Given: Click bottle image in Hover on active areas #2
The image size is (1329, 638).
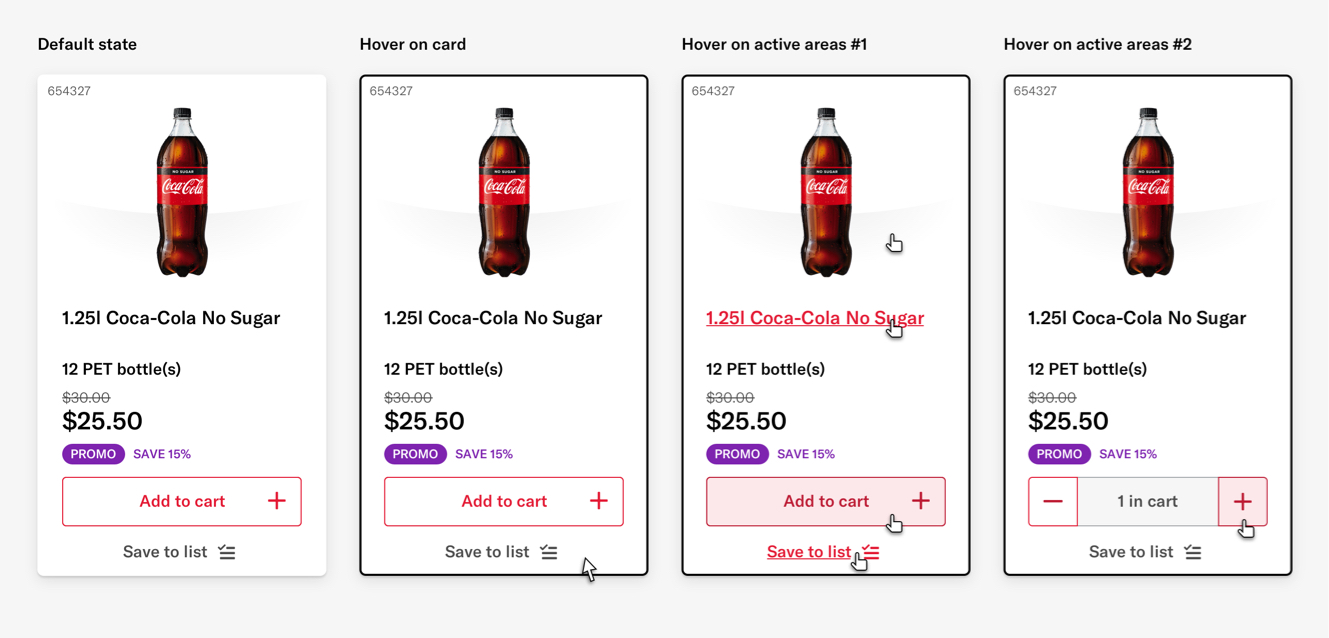Looking at the screenshot, I should (x=1148, y=191).
